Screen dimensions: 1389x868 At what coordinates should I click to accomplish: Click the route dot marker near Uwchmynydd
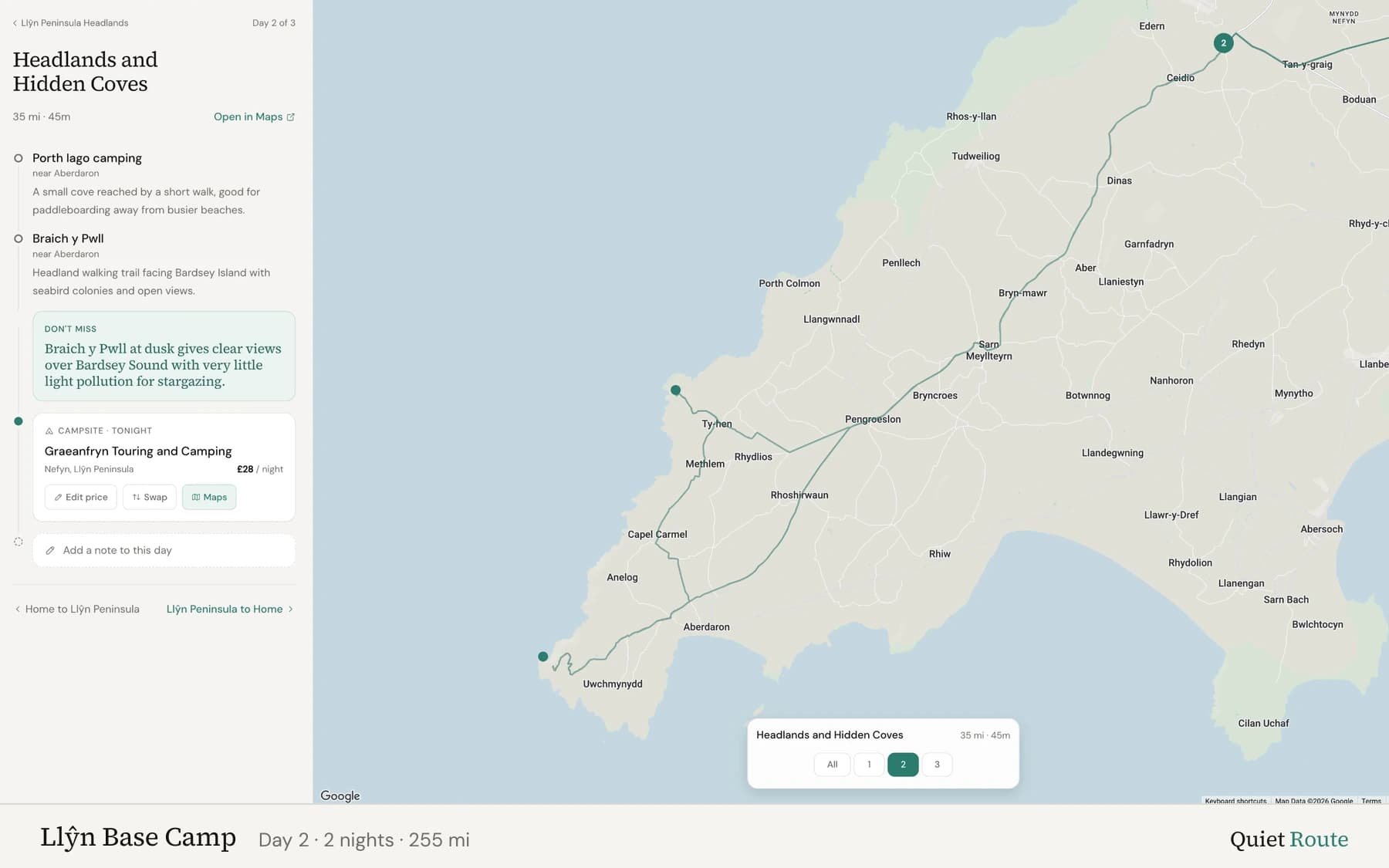click(x=543, y=657)
